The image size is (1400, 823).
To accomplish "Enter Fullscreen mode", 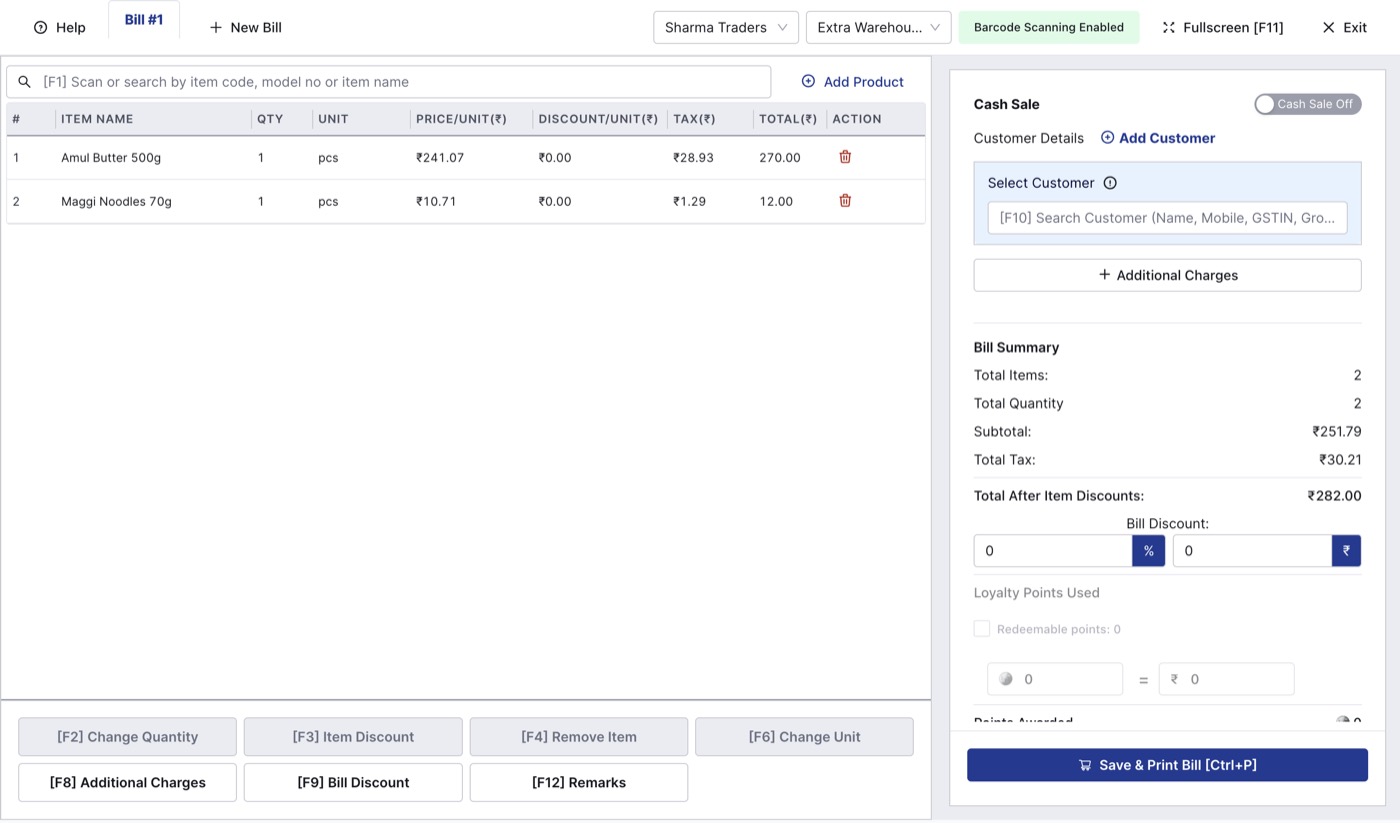I will click(1223, 28).
